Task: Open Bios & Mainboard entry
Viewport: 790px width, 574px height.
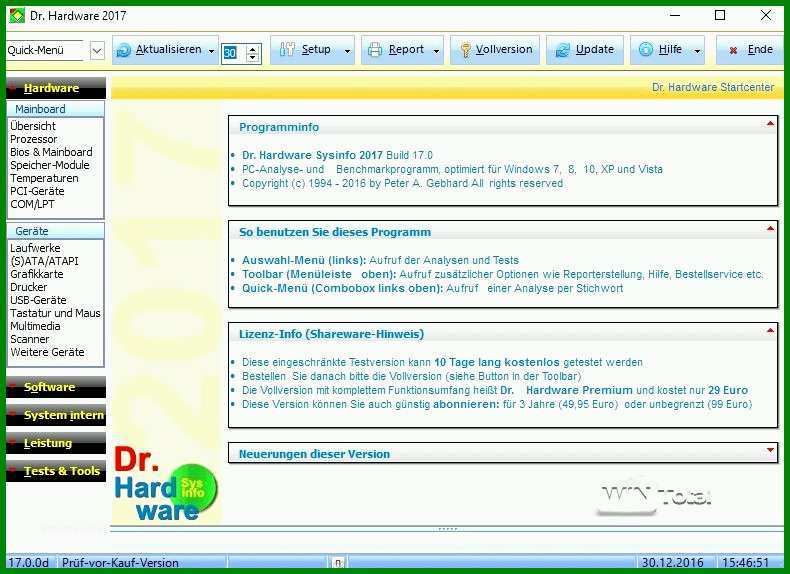Action: click(51, 152)
